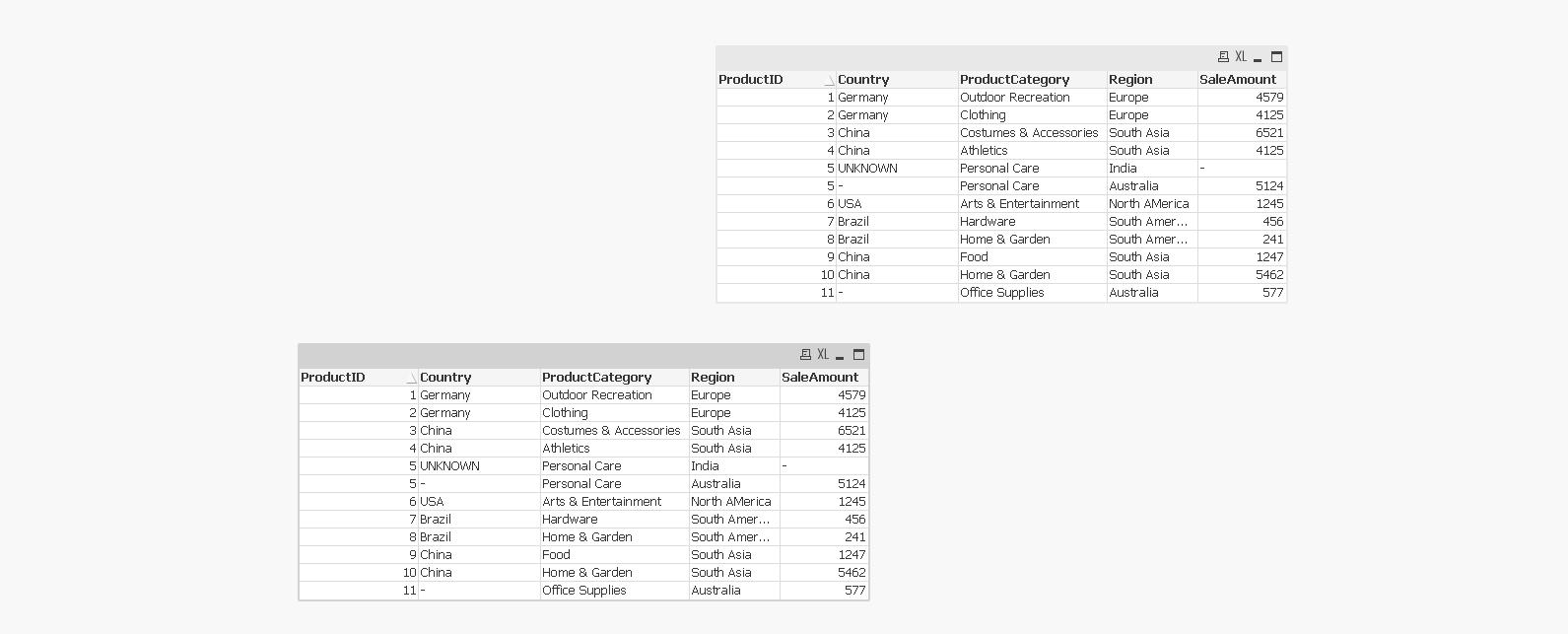Select Office Supplies cell in lower table

pos(583,591)
